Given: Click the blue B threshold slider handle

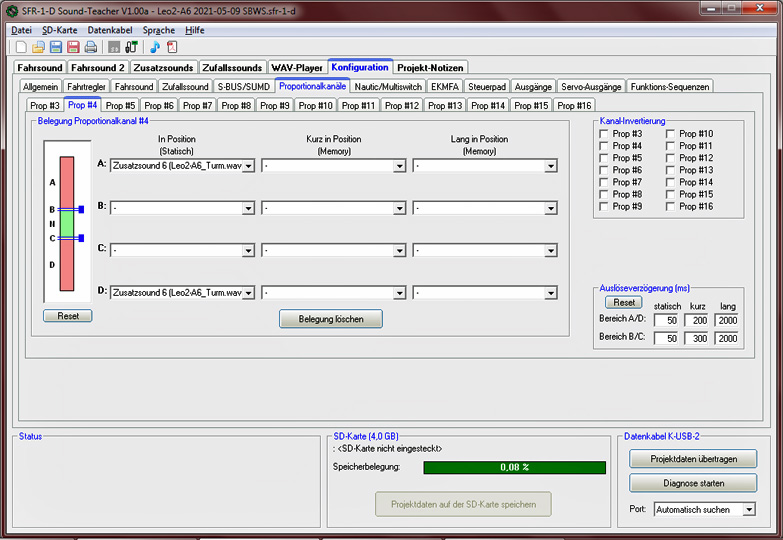Looking at the screenshot, I should 81,209.
